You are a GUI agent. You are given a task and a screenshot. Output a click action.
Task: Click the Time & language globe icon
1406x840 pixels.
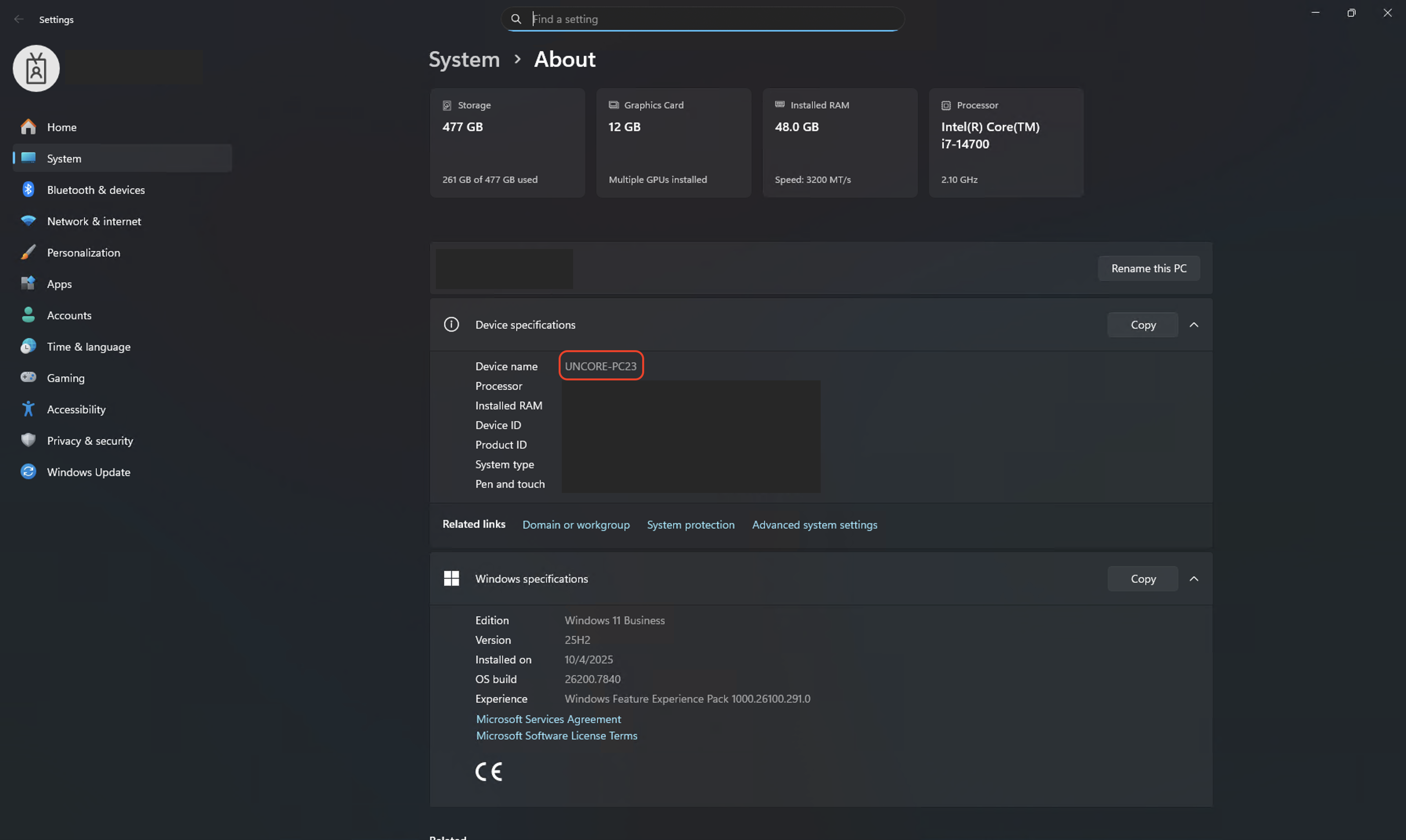pos(28,346)
